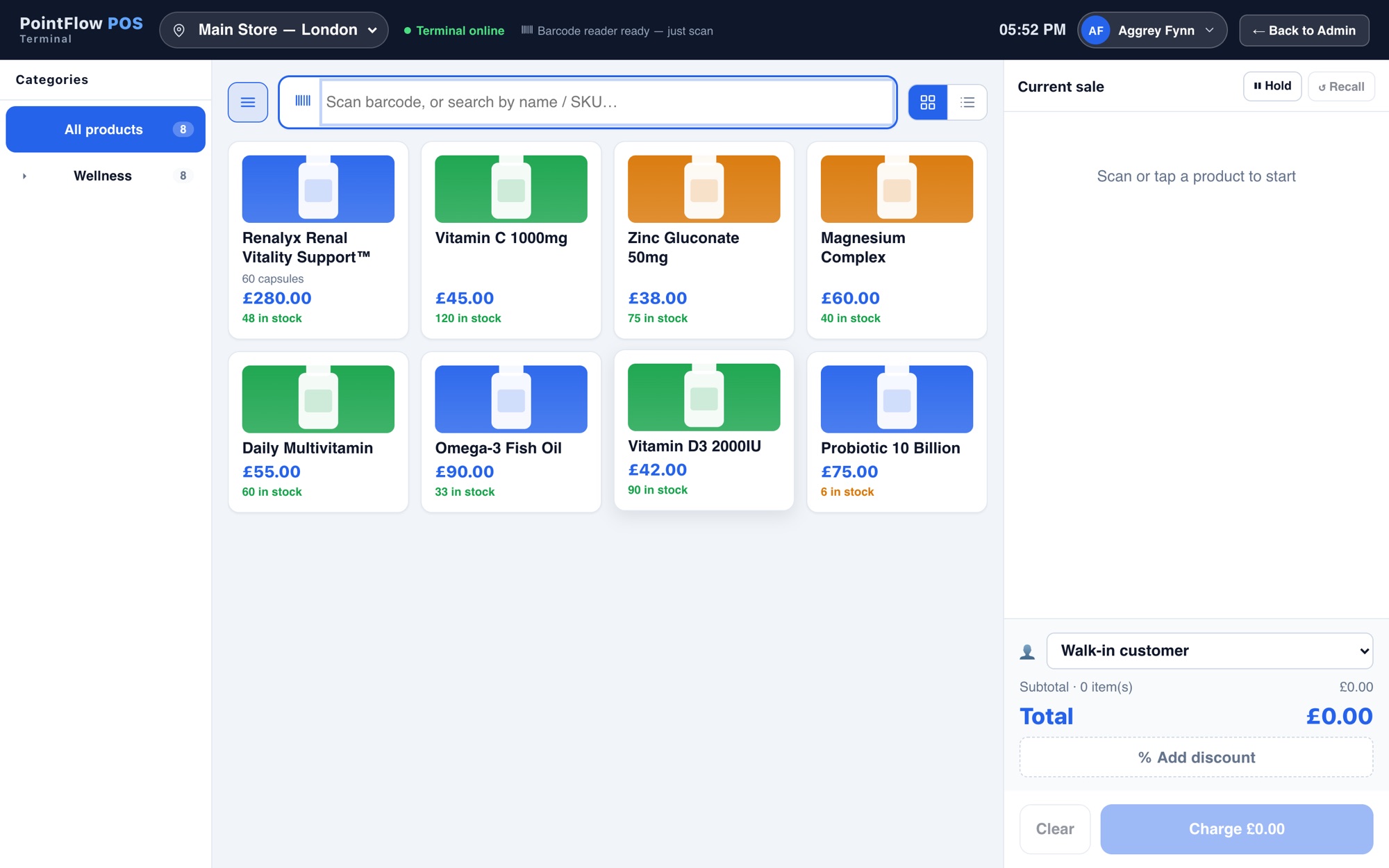Clear the current sale
1389x868 pixels.
pos(1054,829)
